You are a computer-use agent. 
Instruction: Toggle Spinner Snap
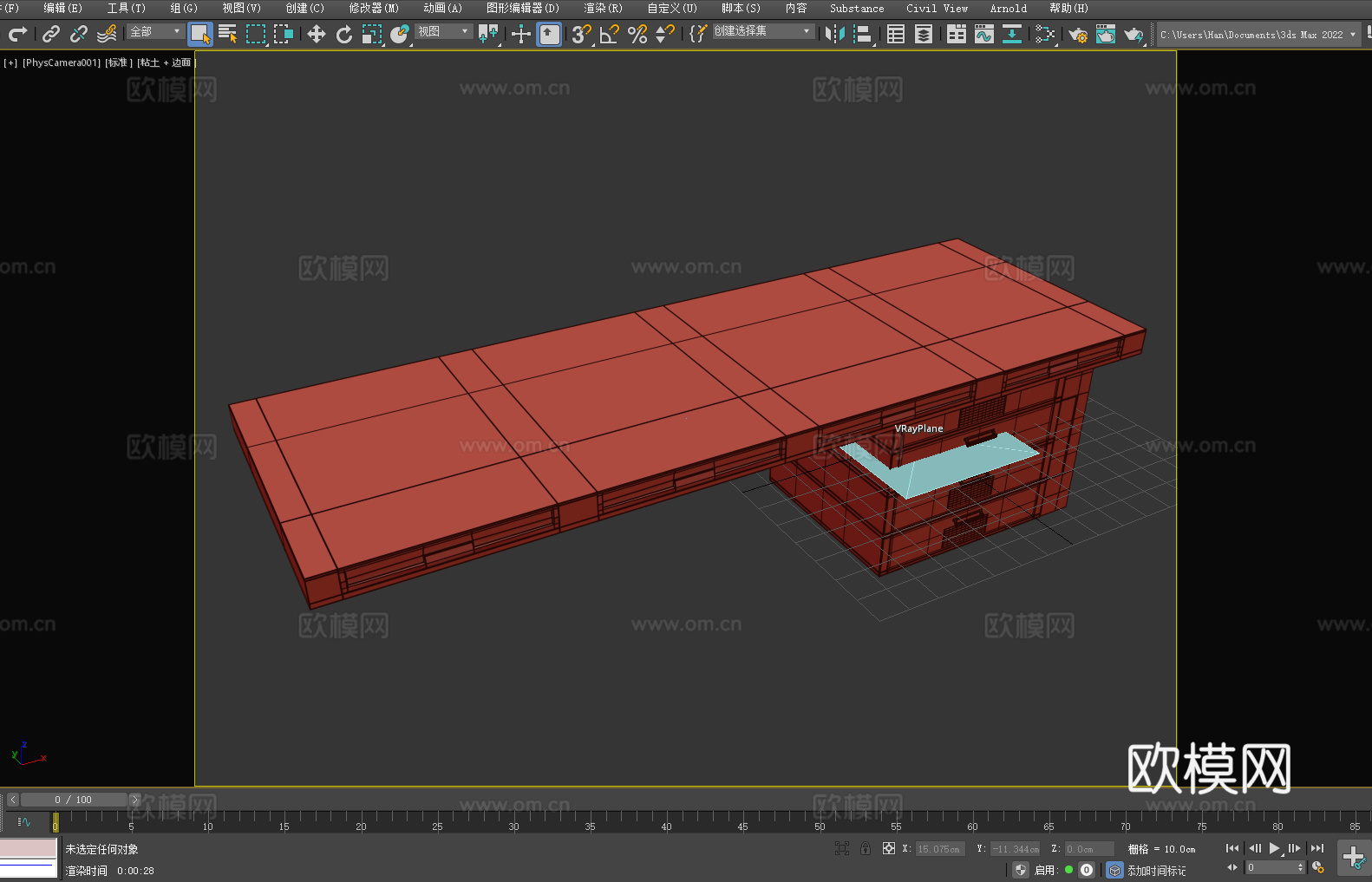(665, 34)
